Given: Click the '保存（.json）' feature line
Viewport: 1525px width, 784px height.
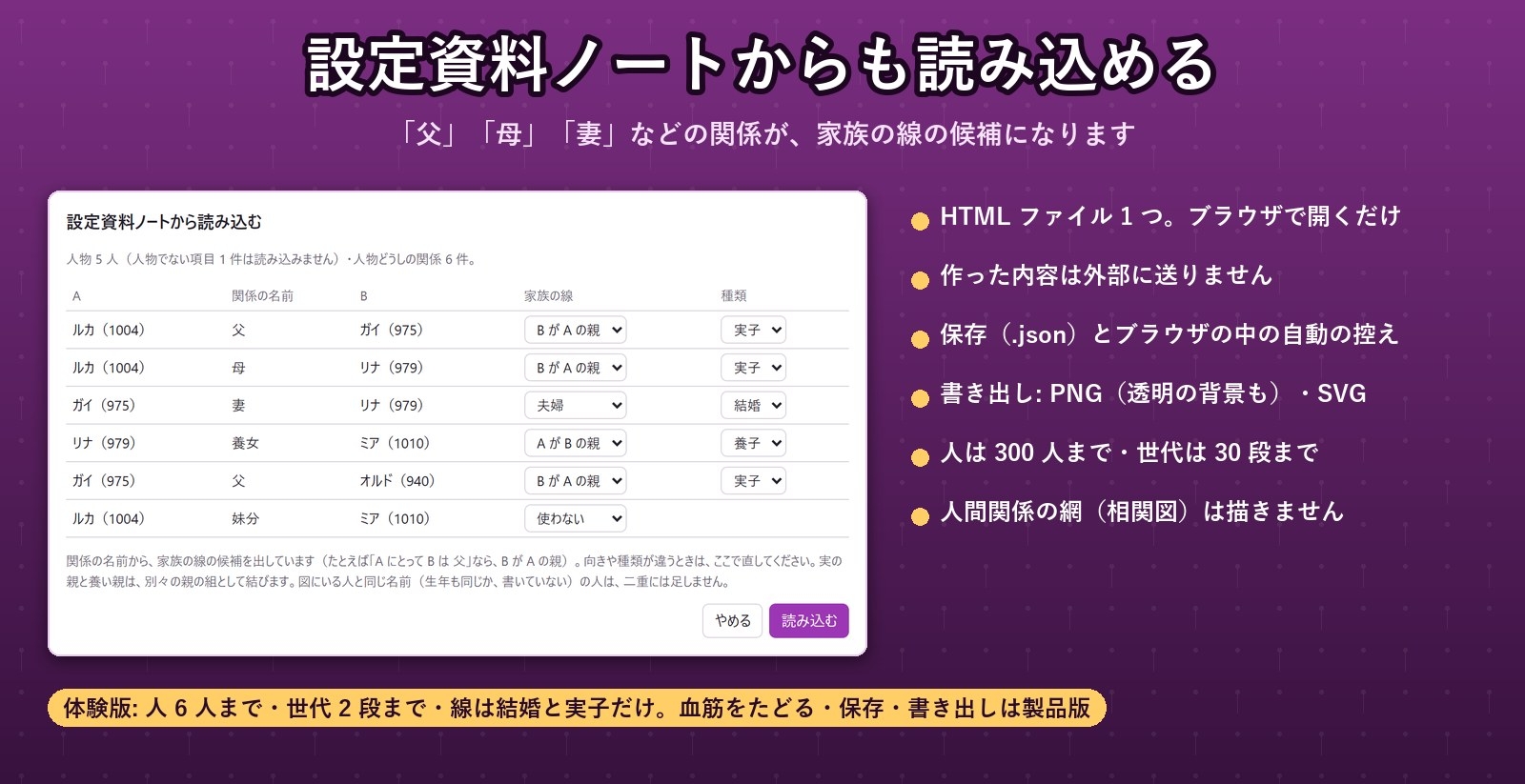Looking at the screenshot, I should [x=1169, y=334].
